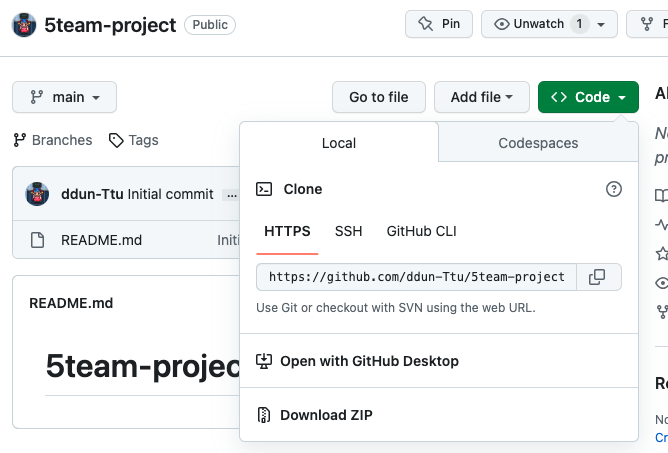
Task: Switch to the Local tab
Action: 339,143
